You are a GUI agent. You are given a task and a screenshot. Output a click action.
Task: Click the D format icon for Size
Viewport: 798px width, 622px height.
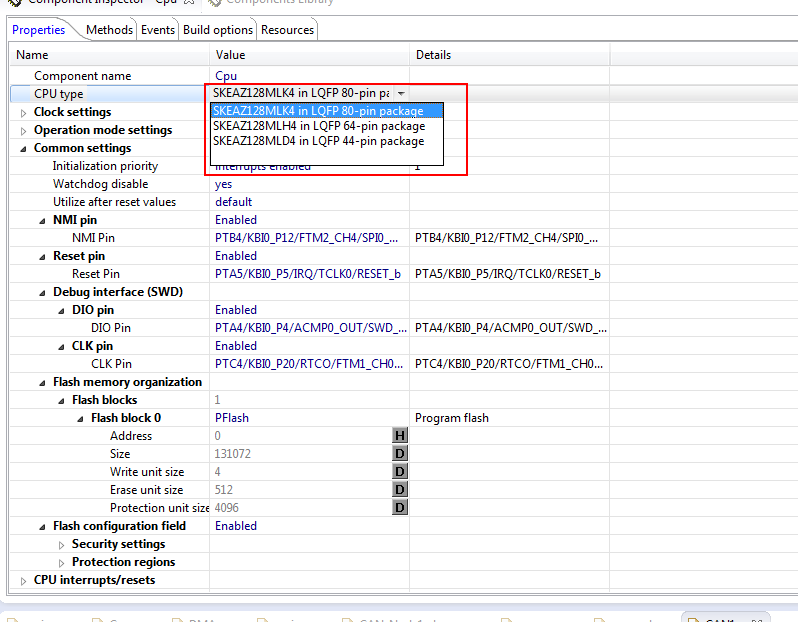(400, 454)
